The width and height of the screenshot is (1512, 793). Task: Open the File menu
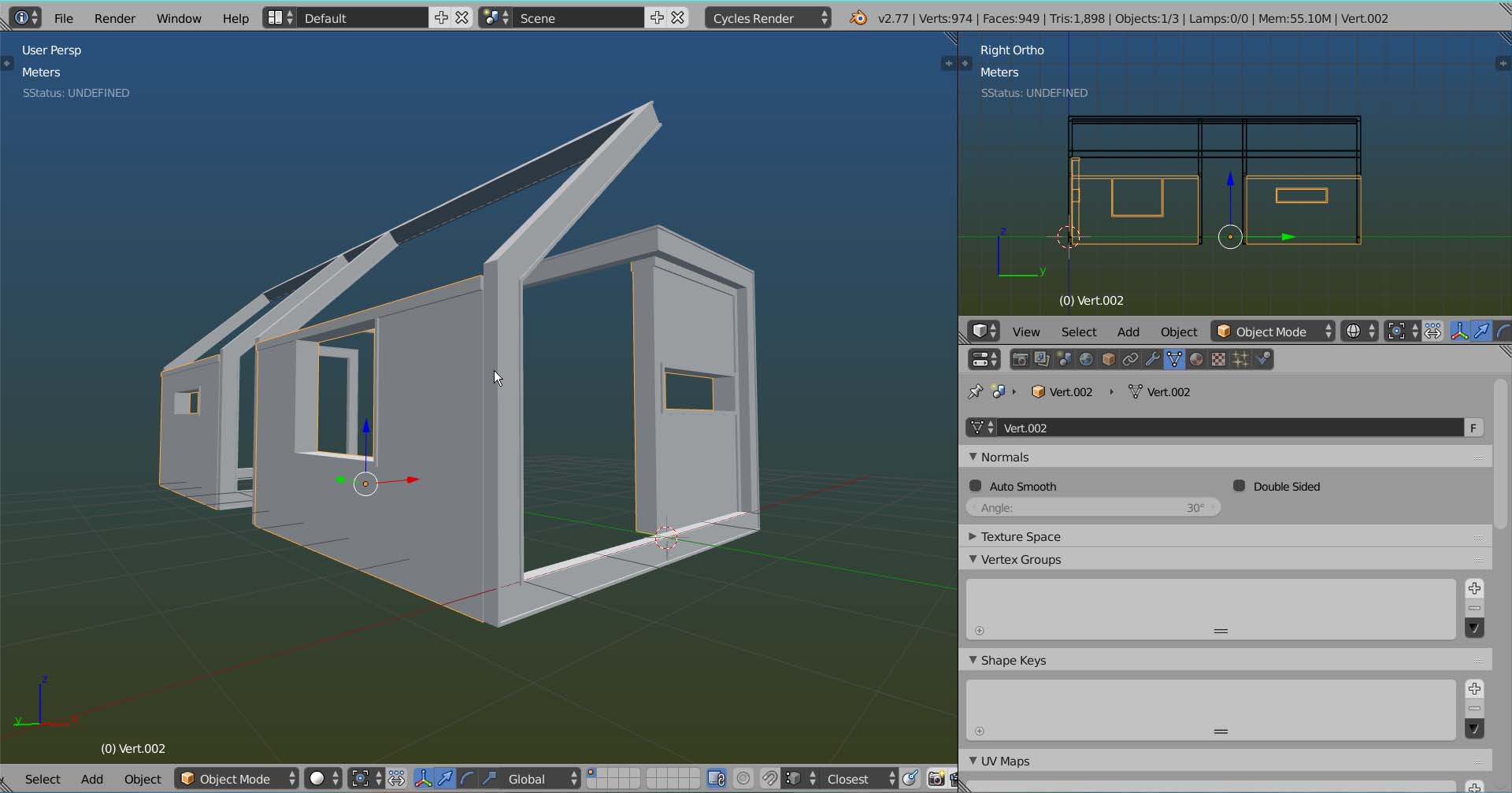tap(64, 18)
